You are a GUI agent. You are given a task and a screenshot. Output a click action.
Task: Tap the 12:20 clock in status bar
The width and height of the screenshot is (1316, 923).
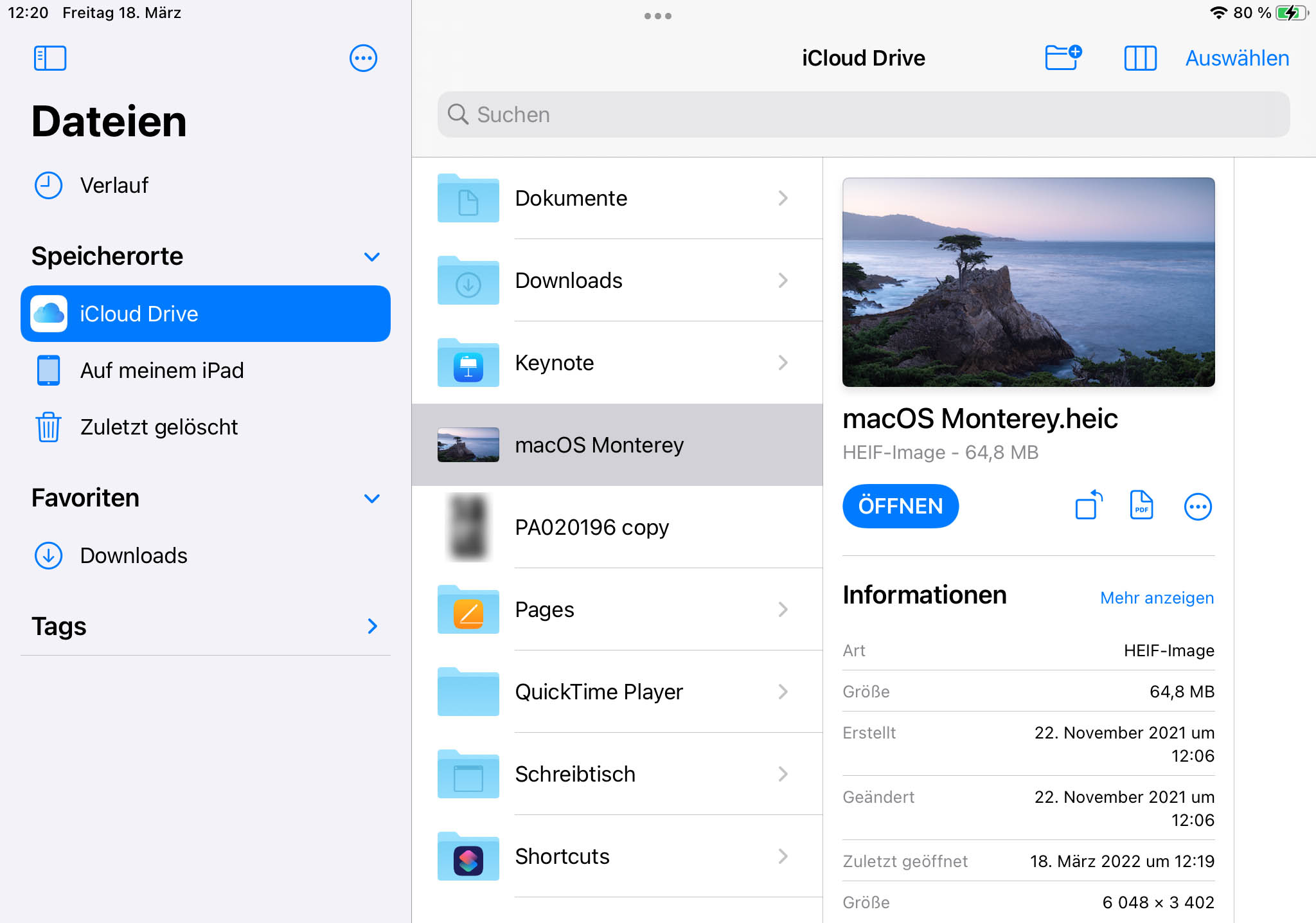28,13
